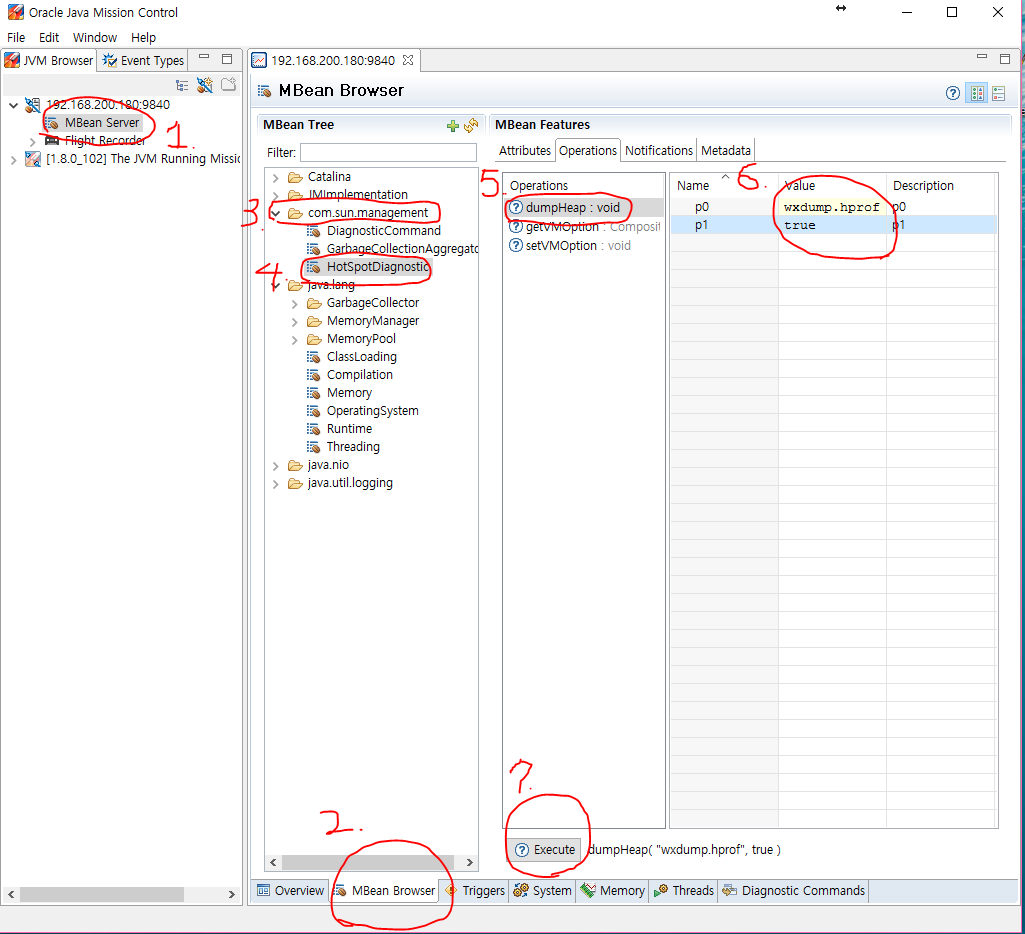Select the DiagnosticCommand MBean
Screen dimensions: 1025x934
pos(384,231)
